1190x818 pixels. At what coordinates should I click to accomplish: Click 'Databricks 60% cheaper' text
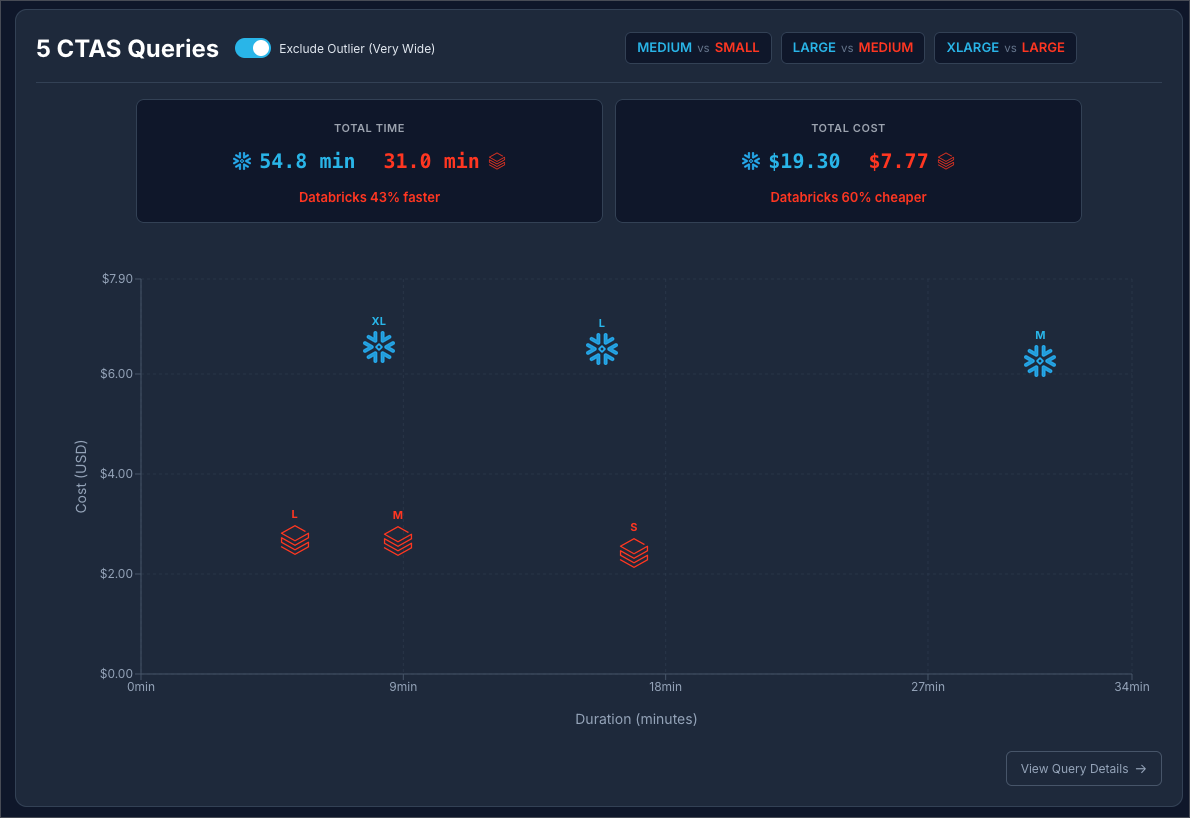[848, 197]
